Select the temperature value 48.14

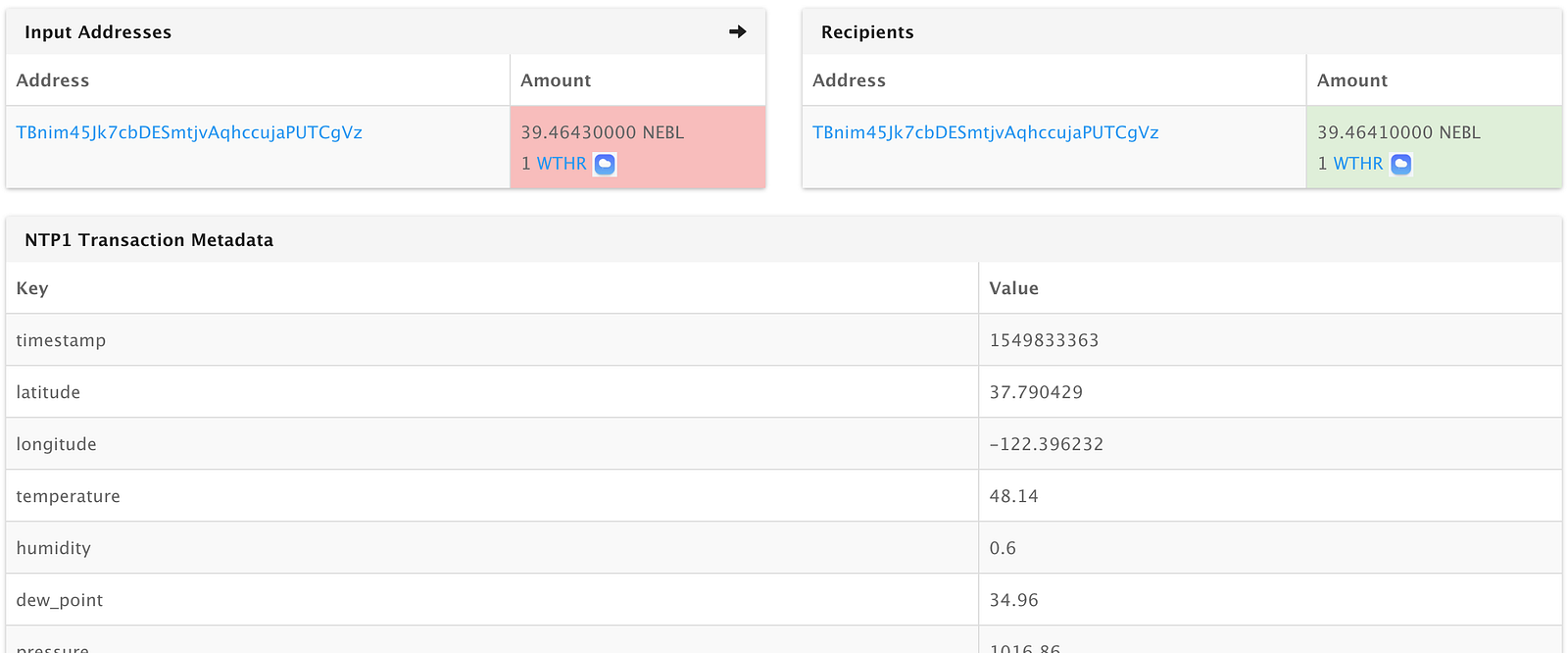1013,496
